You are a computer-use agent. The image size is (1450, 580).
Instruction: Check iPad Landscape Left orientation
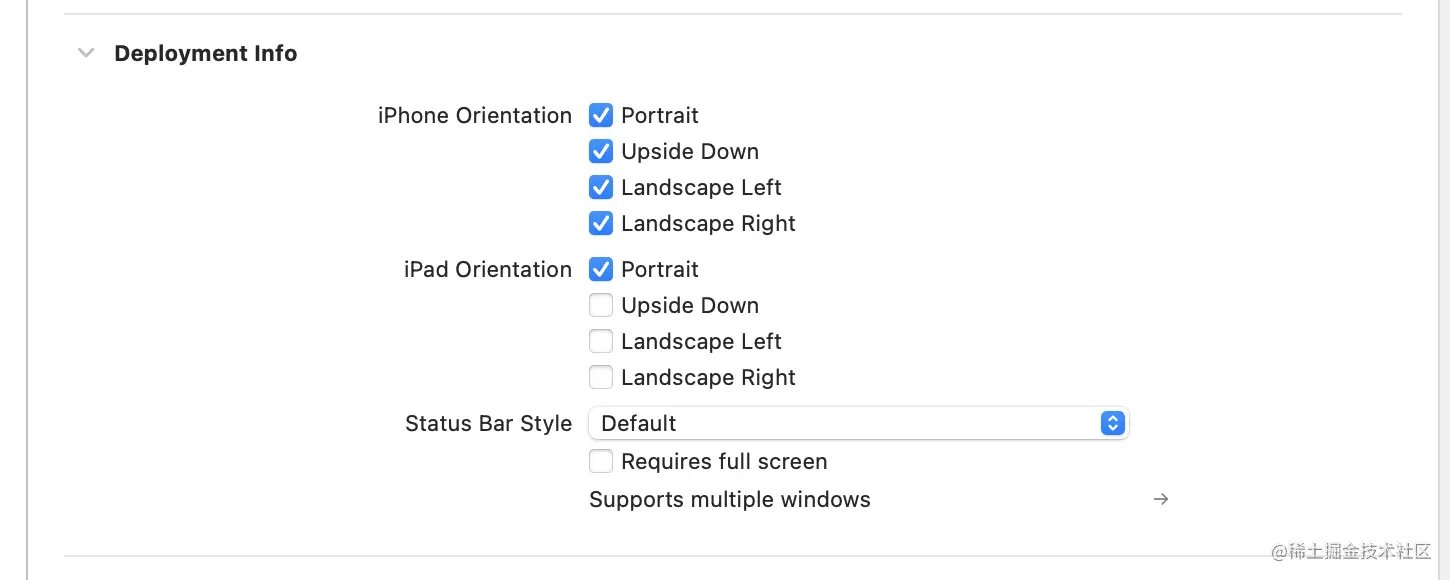[601, 342]
